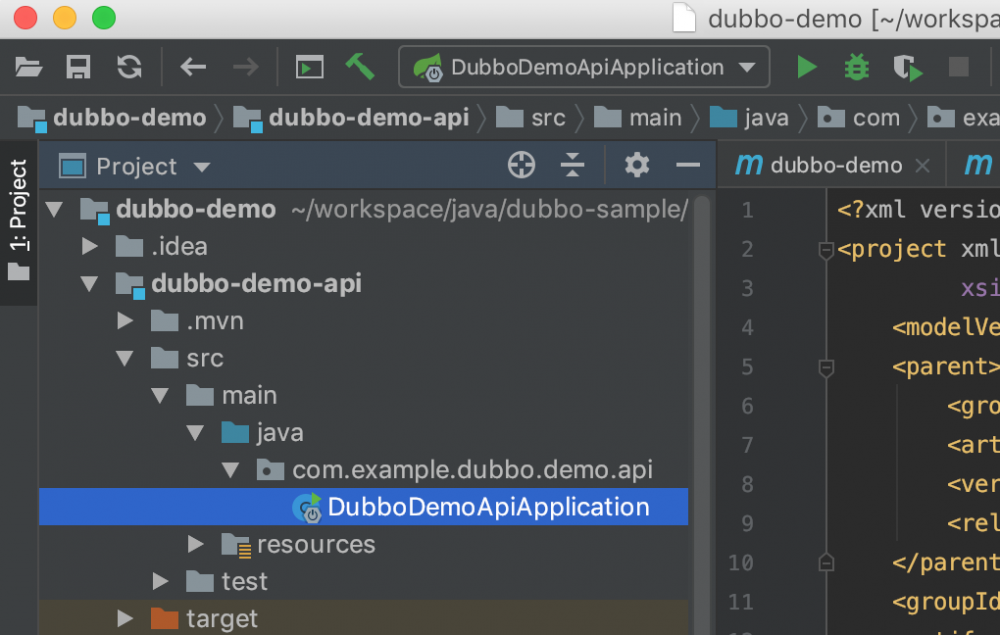Synchronize files with the refresh icon
The height and width of the screenshot is (635, 1000).
(128, 66)
